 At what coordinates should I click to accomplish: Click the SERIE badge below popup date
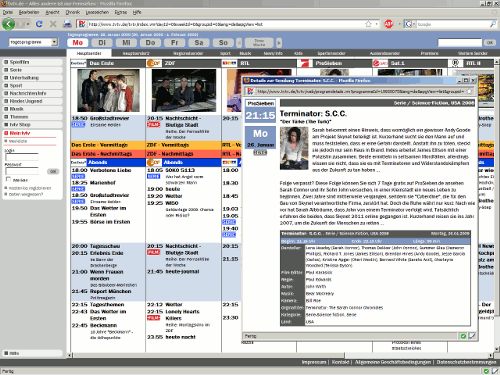(260, 153)
